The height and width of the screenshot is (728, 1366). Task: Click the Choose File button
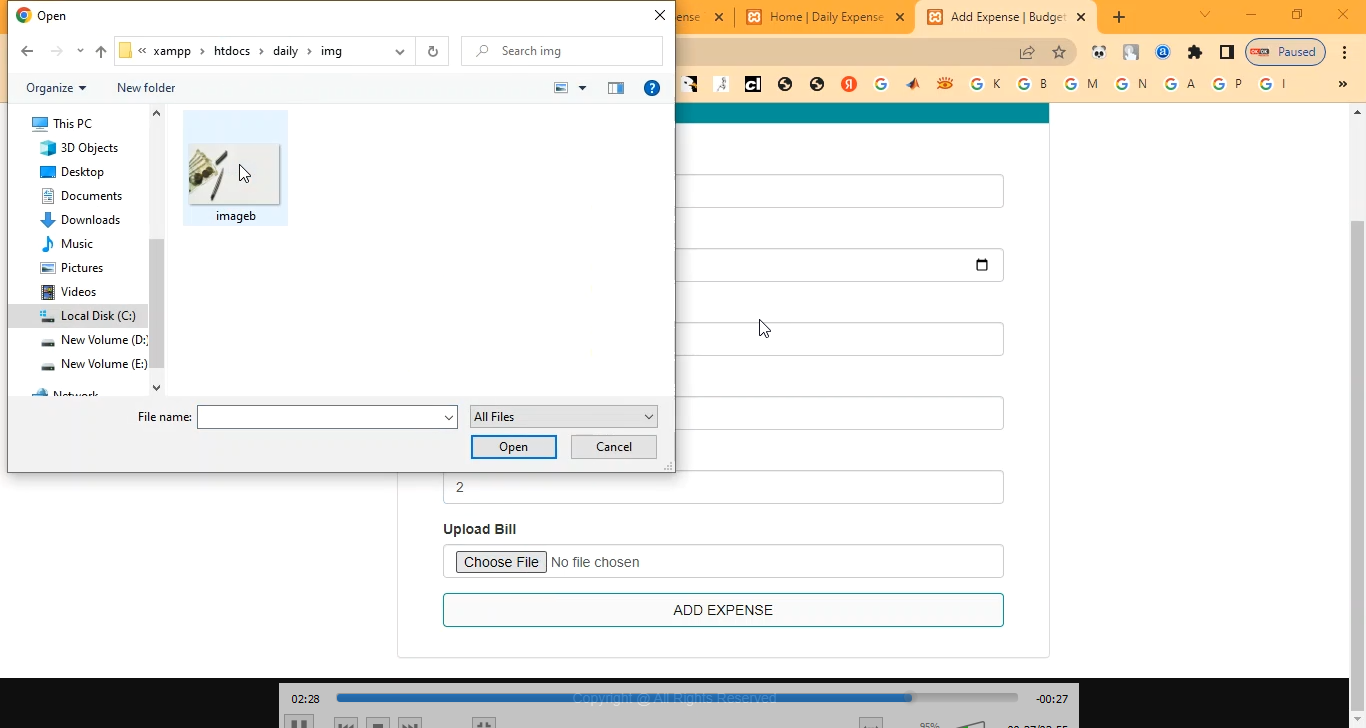click(x=501, y=562)
